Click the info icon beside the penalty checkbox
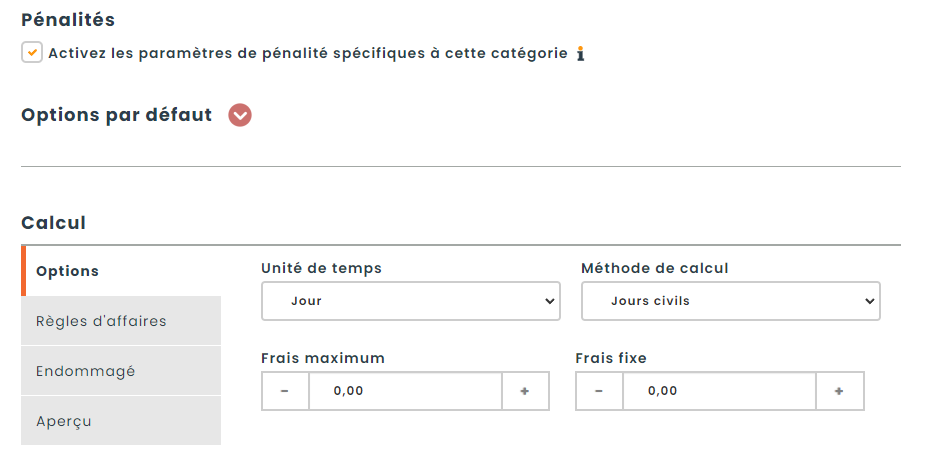The height and width of the screenshot is (451, 926). click(x=580, y=53)
